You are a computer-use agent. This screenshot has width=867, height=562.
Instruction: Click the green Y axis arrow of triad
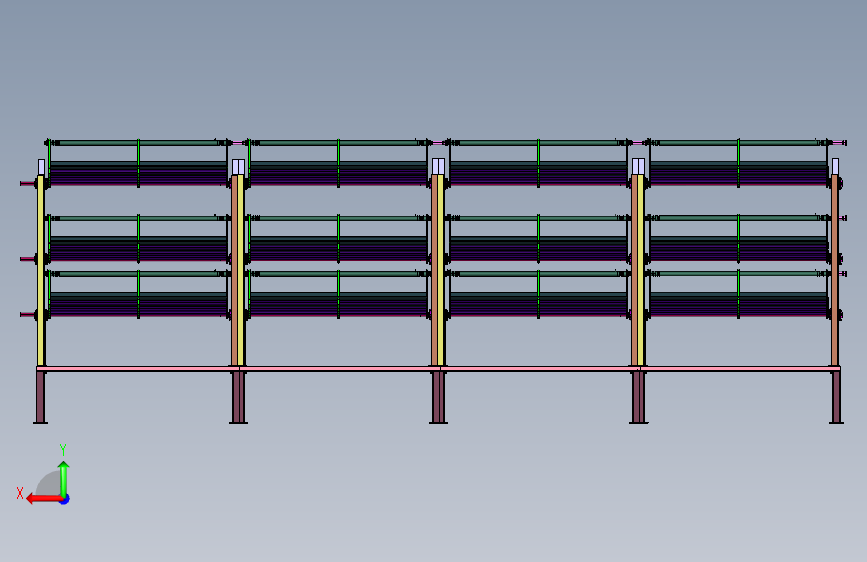click(64, 479)
